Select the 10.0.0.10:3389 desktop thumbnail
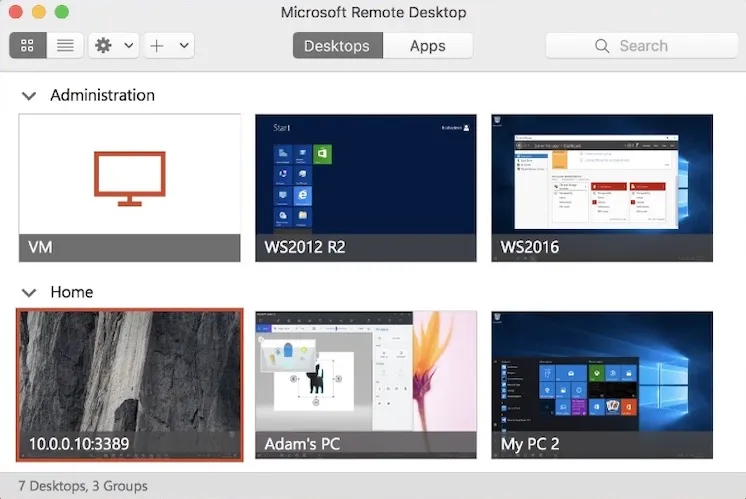The image size is (746, 499). [129, 385]
